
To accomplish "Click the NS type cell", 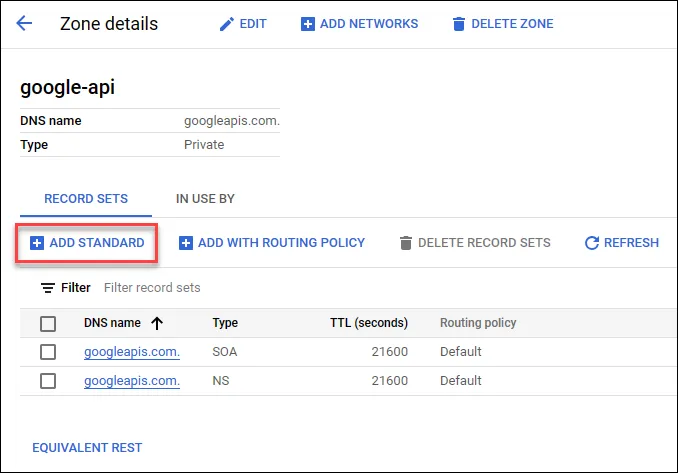I will pyautogui.click(x=221, y=381).
